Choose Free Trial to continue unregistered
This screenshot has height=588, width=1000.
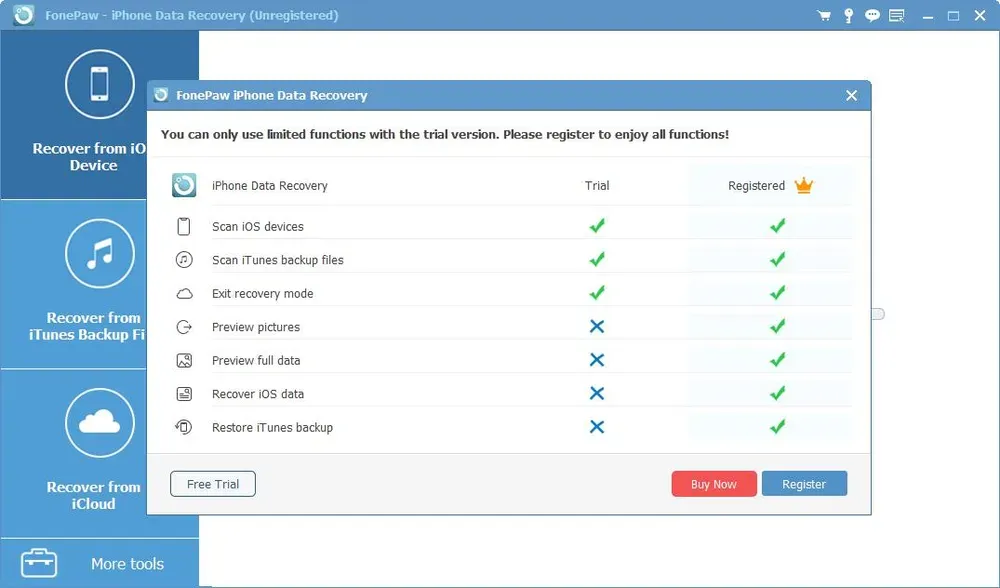click(x=212, y=483)
